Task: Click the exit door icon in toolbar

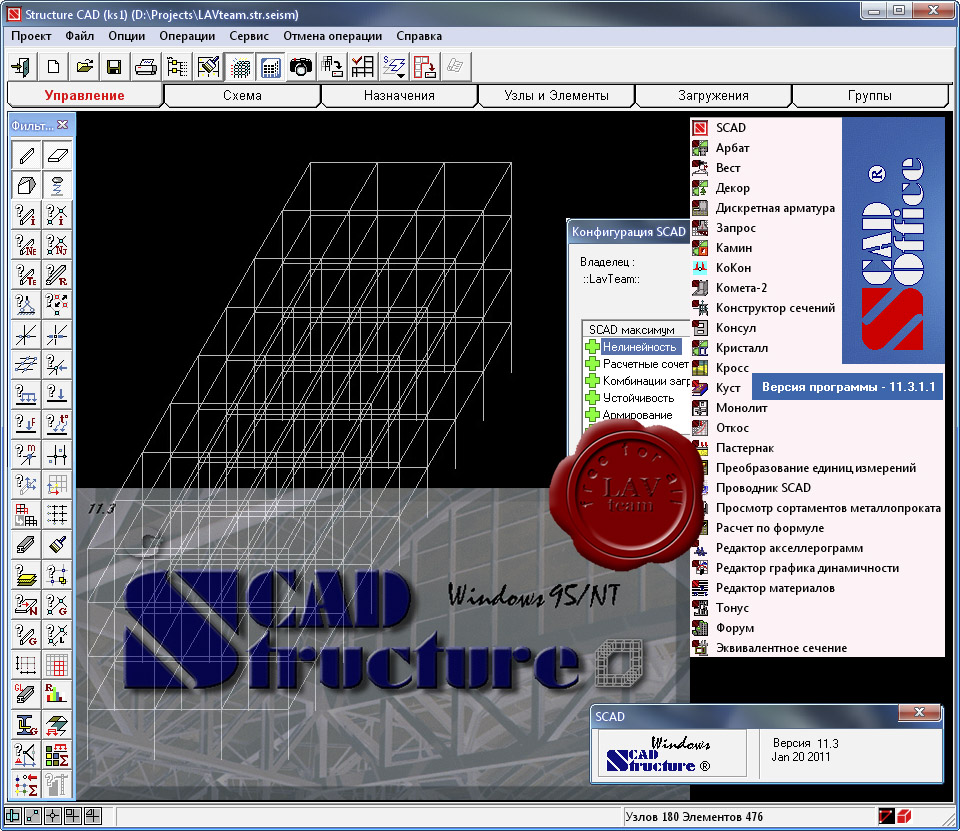Action: [x=22, y=66]
